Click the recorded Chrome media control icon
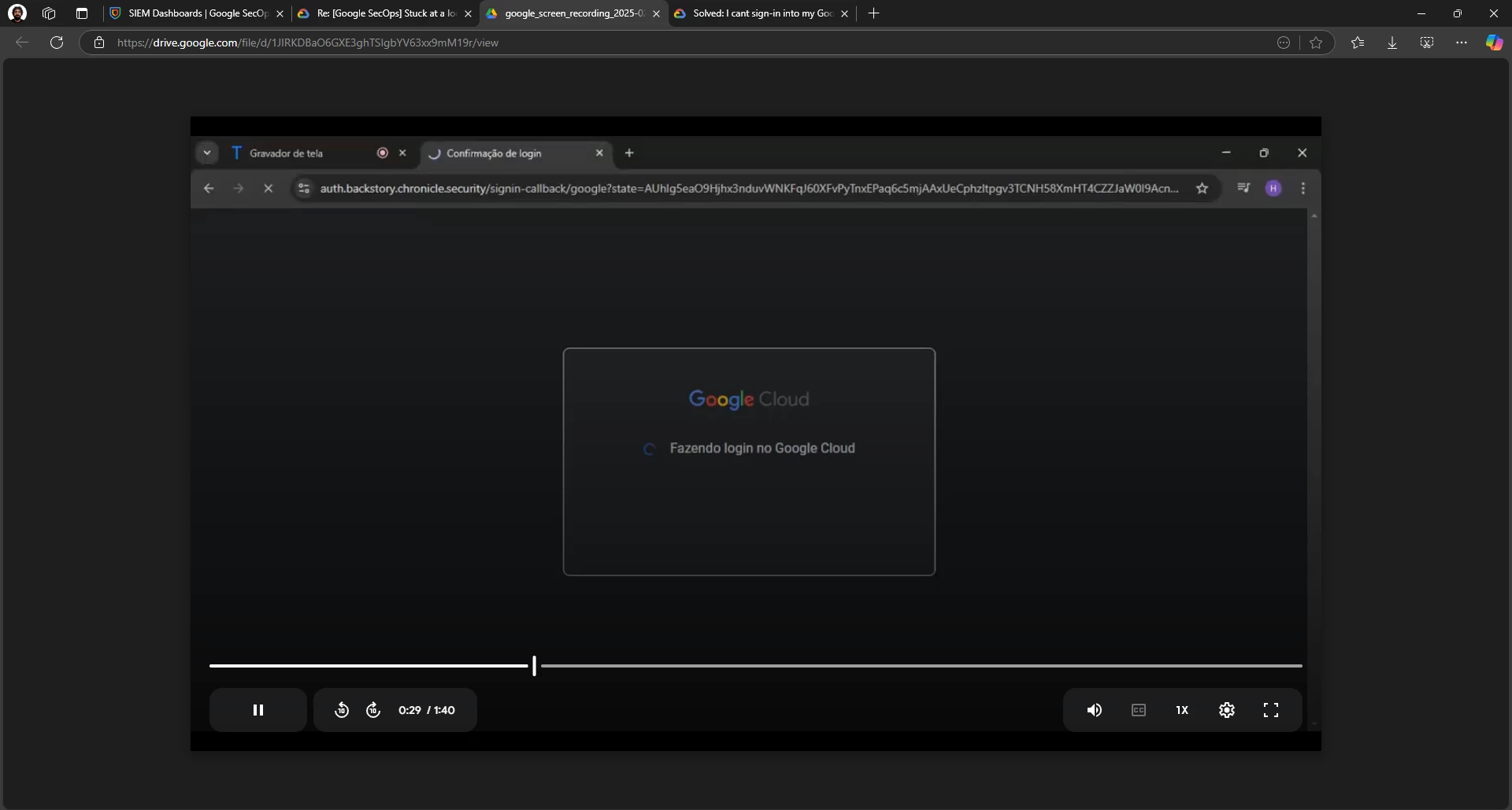 coord(1243,188)
